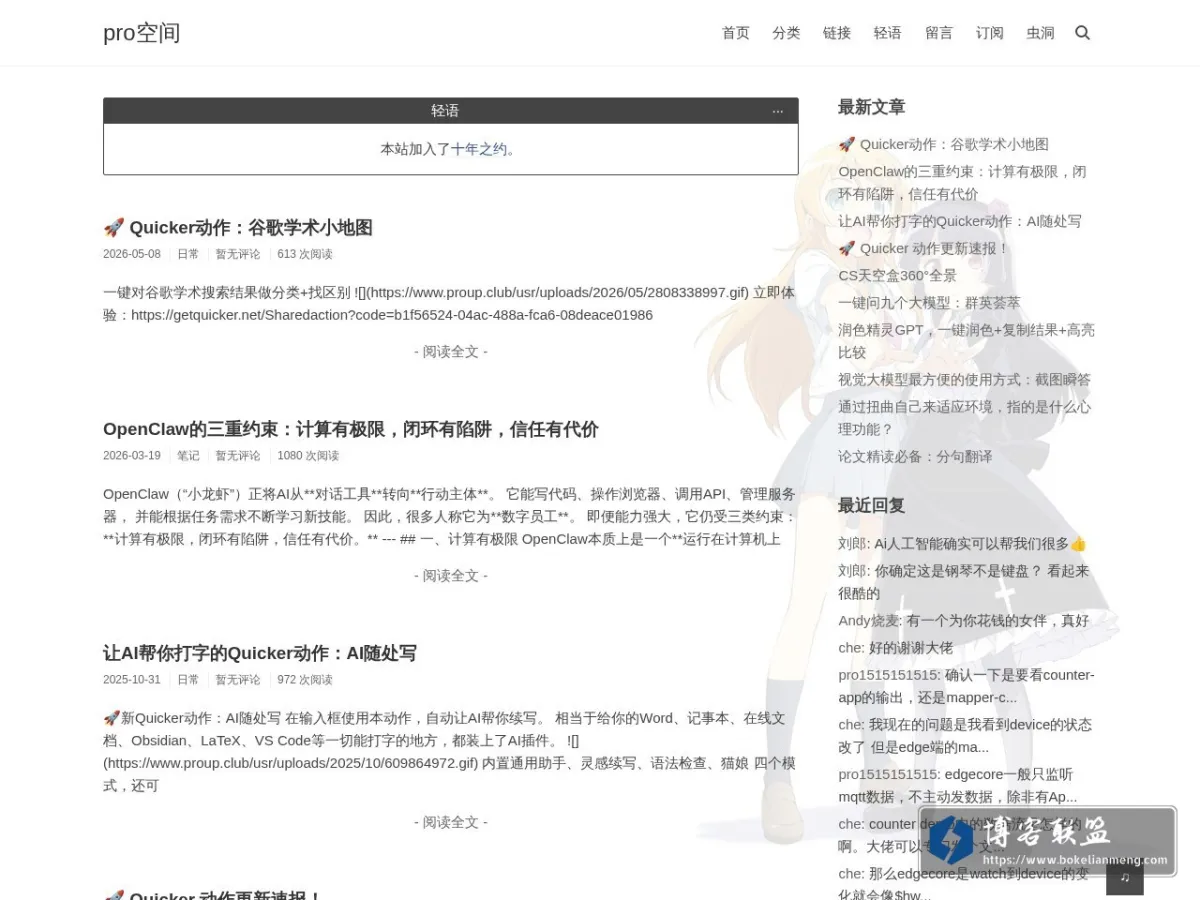Image resolution: width=1200 pixels, height=900 pixels.
Task: Open the 日常 category of the 2025-10-31 post
Action: click(188, 680)
